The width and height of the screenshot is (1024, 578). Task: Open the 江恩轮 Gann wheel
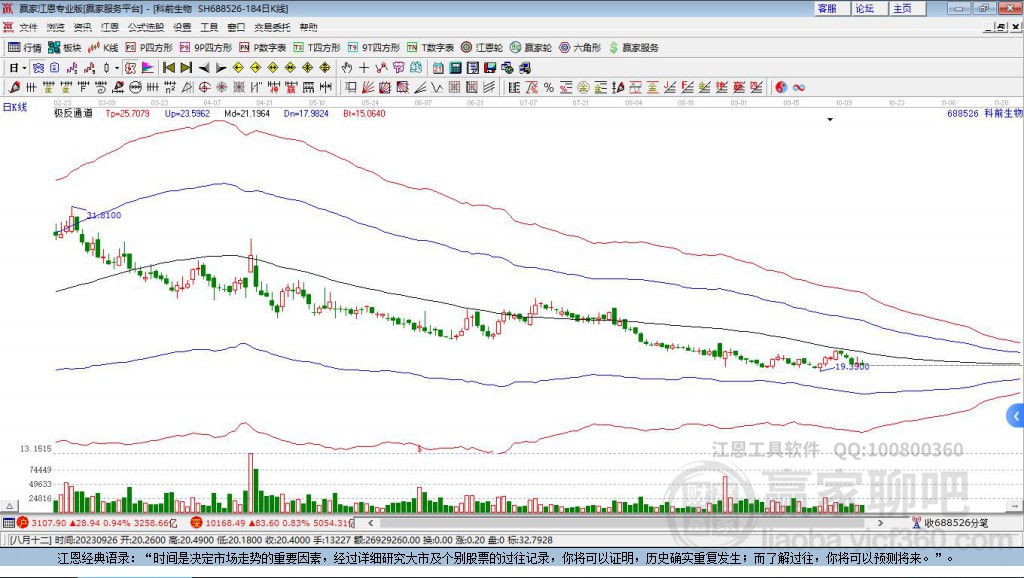point(482,48)
